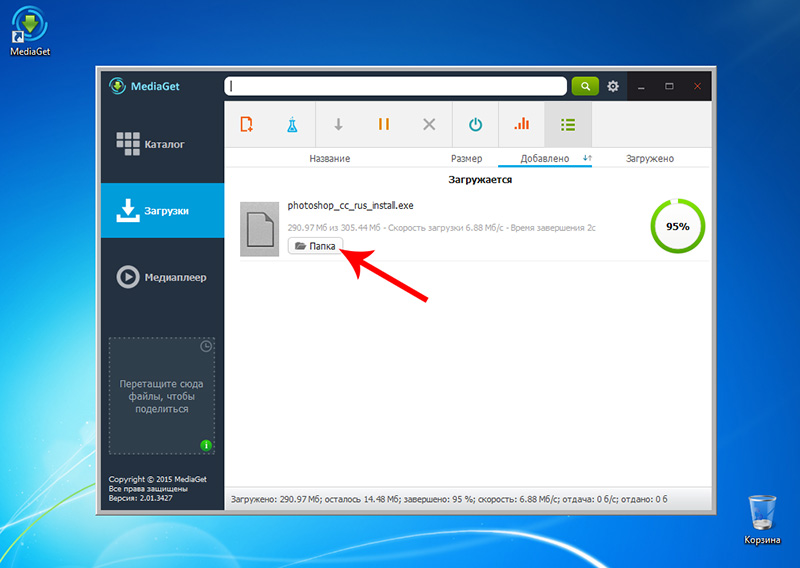Click into the search input field
The height and width of the screenshot is (568, 800).
coord(395,87)
